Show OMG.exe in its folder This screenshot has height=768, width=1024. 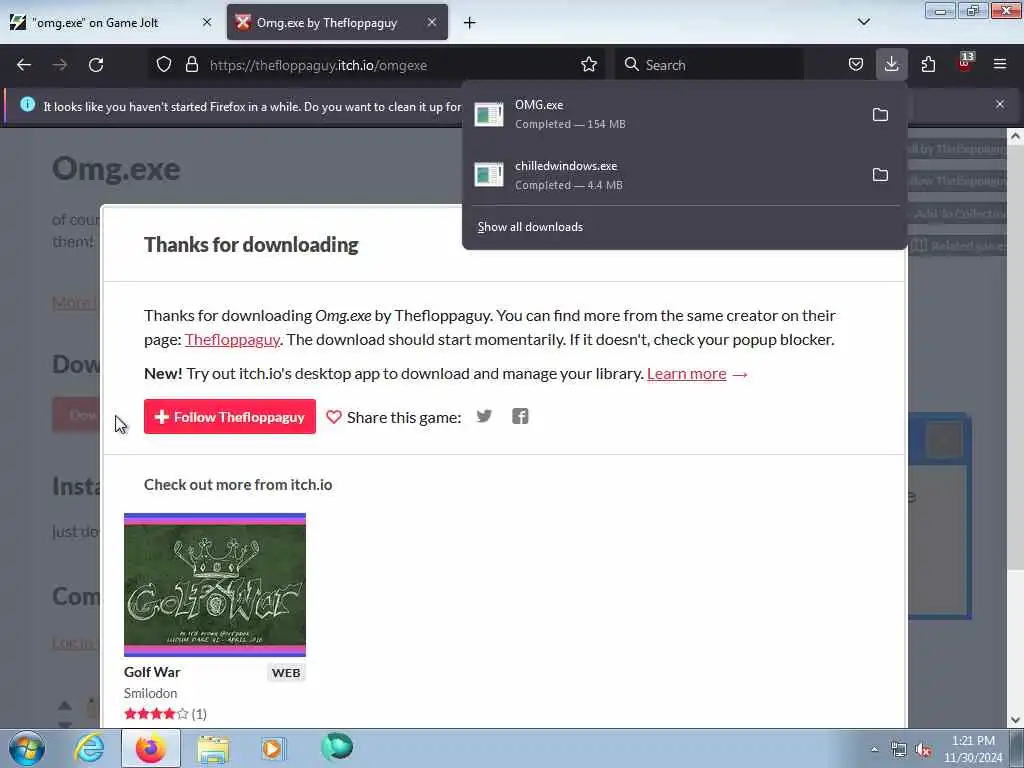[880, 115]
